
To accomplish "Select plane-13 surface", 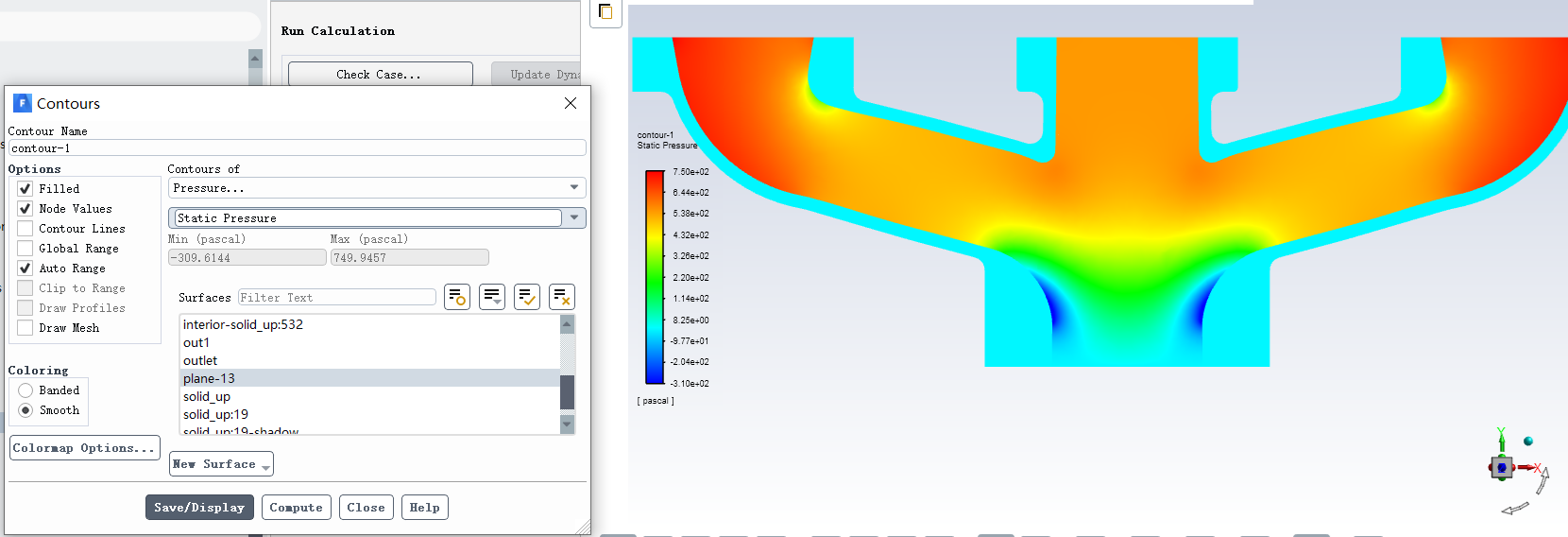I will tap(370, 378).
